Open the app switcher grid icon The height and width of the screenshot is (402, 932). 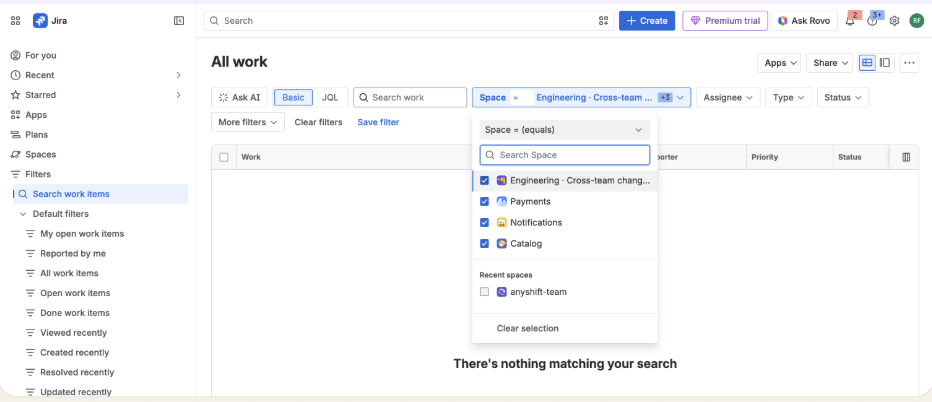coord(15,21)
